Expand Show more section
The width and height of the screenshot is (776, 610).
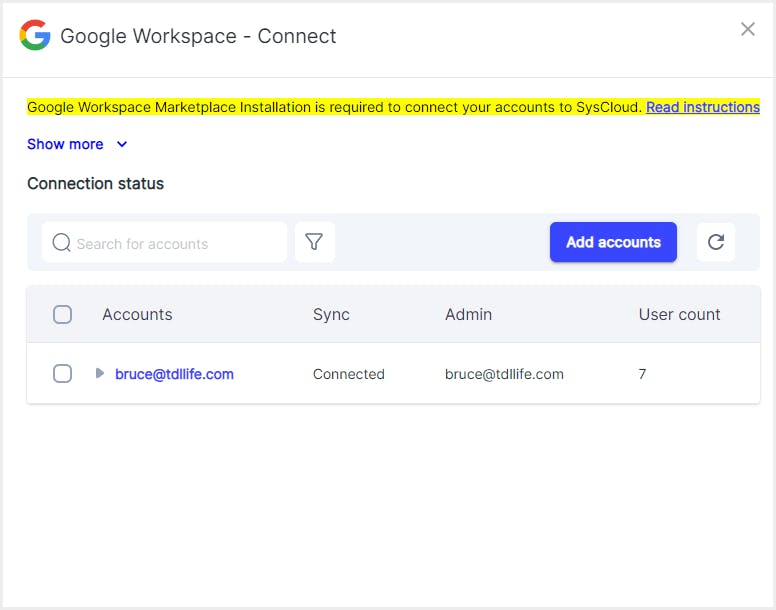(x=77, y=144)
